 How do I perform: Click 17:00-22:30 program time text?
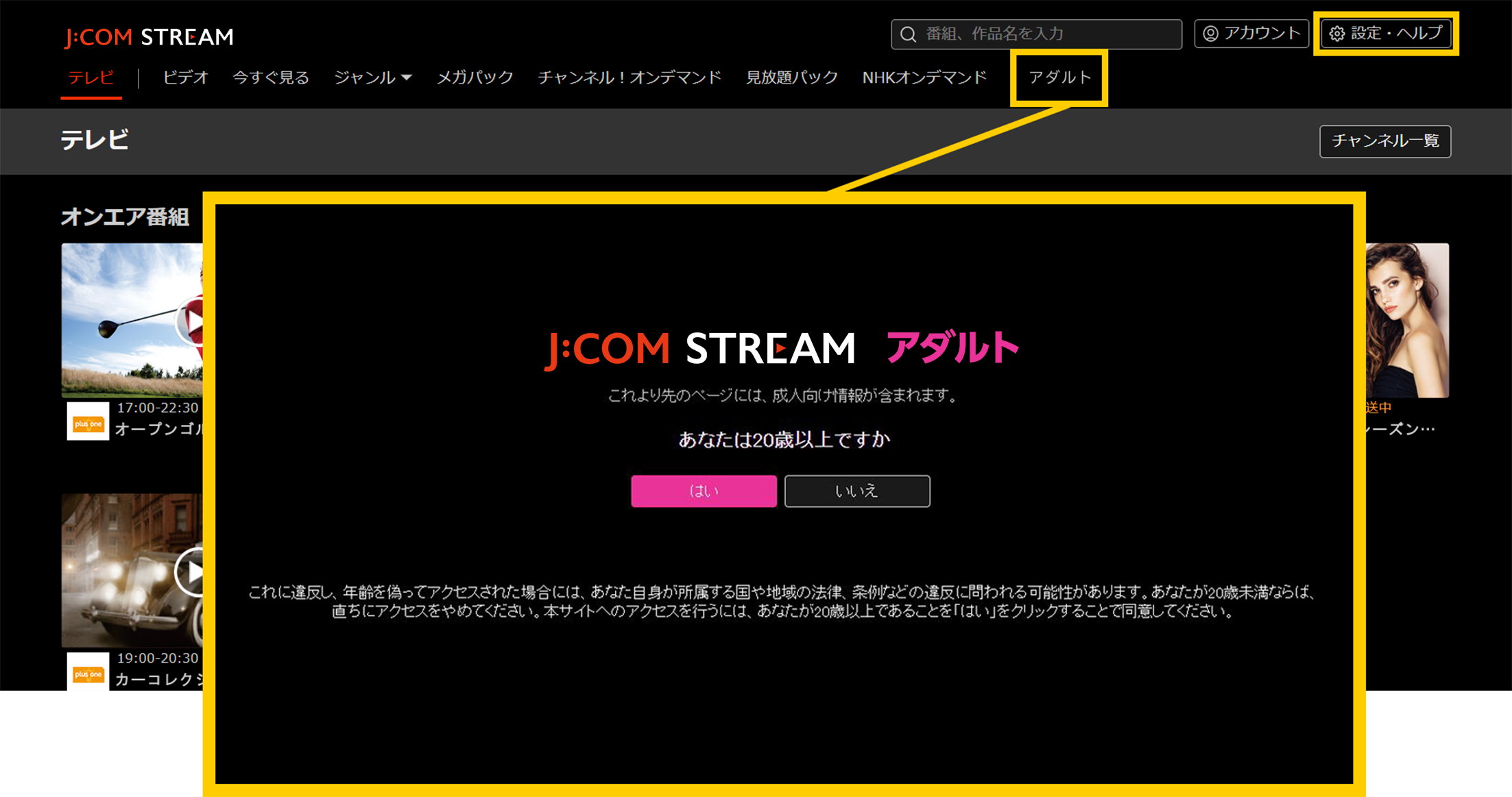tap(158, 408)
